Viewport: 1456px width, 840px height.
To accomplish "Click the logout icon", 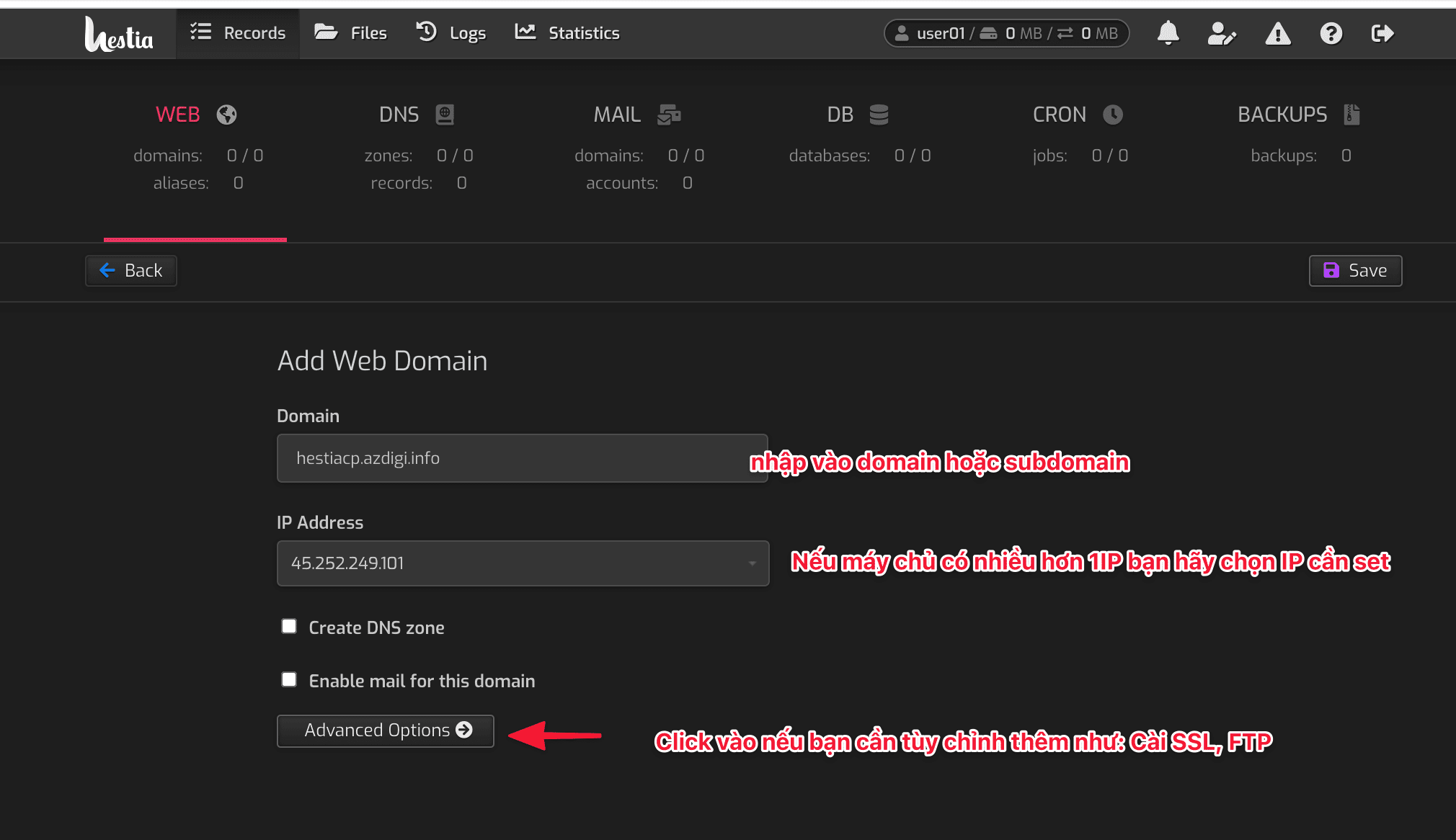I will tap(1382, 32).
